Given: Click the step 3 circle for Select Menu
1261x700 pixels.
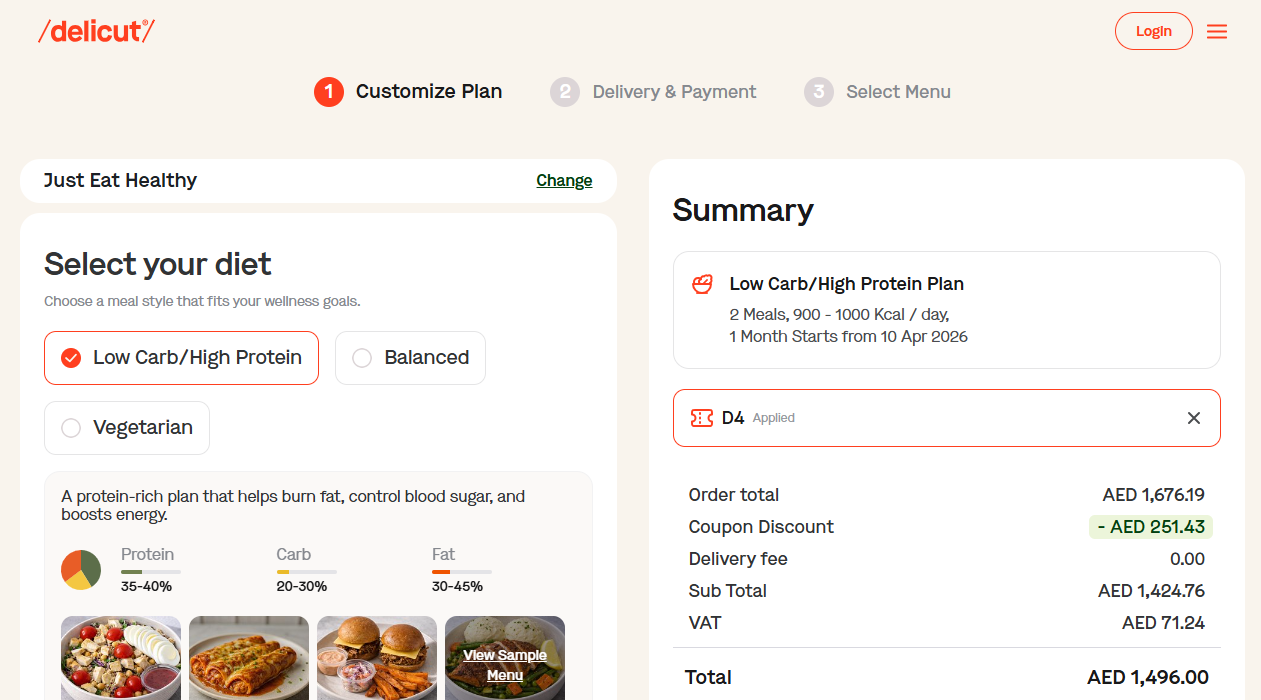Looking at the screenshot, I should [x=818, y=91].
